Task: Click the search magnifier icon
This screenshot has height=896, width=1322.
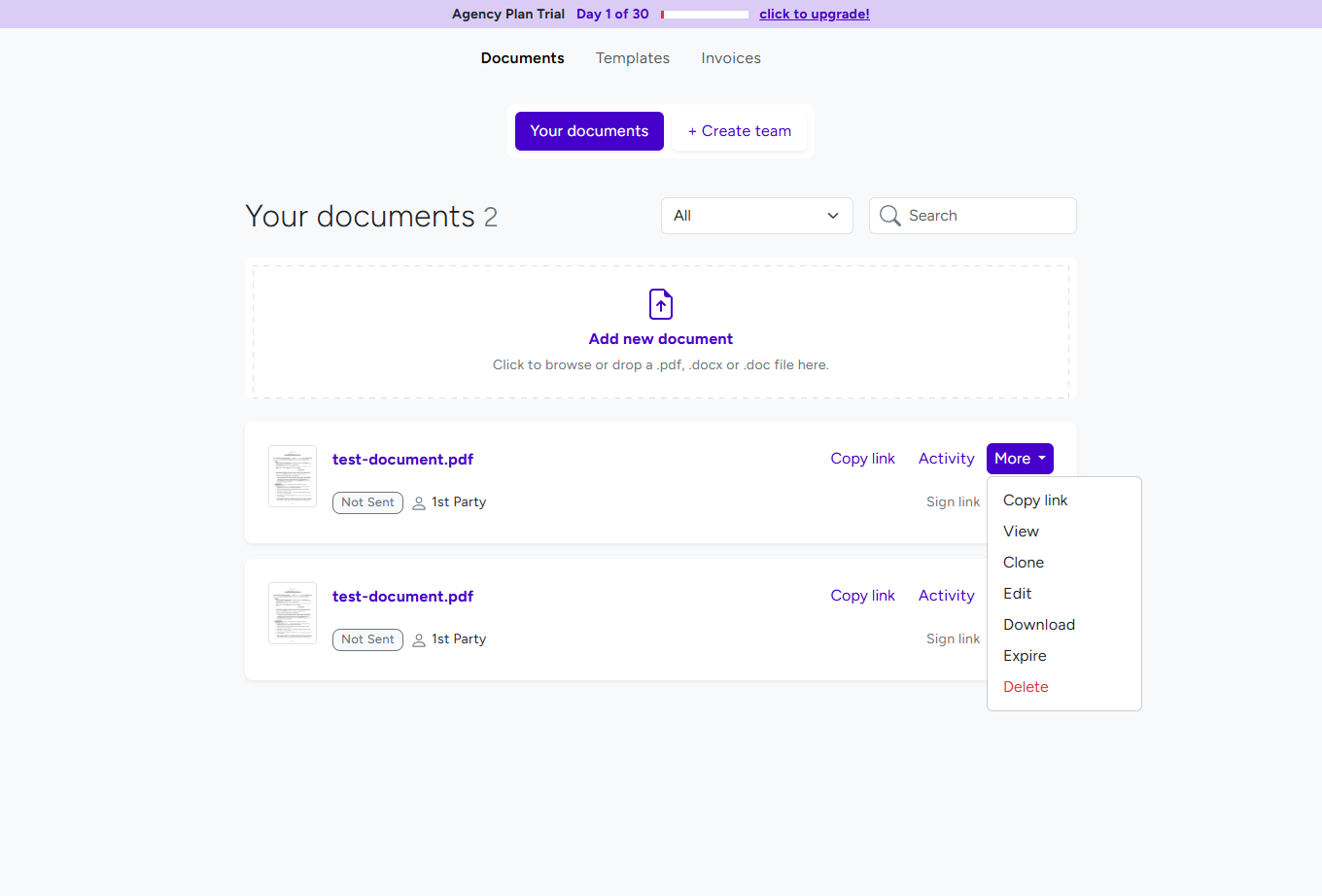Action: (889, 215)
